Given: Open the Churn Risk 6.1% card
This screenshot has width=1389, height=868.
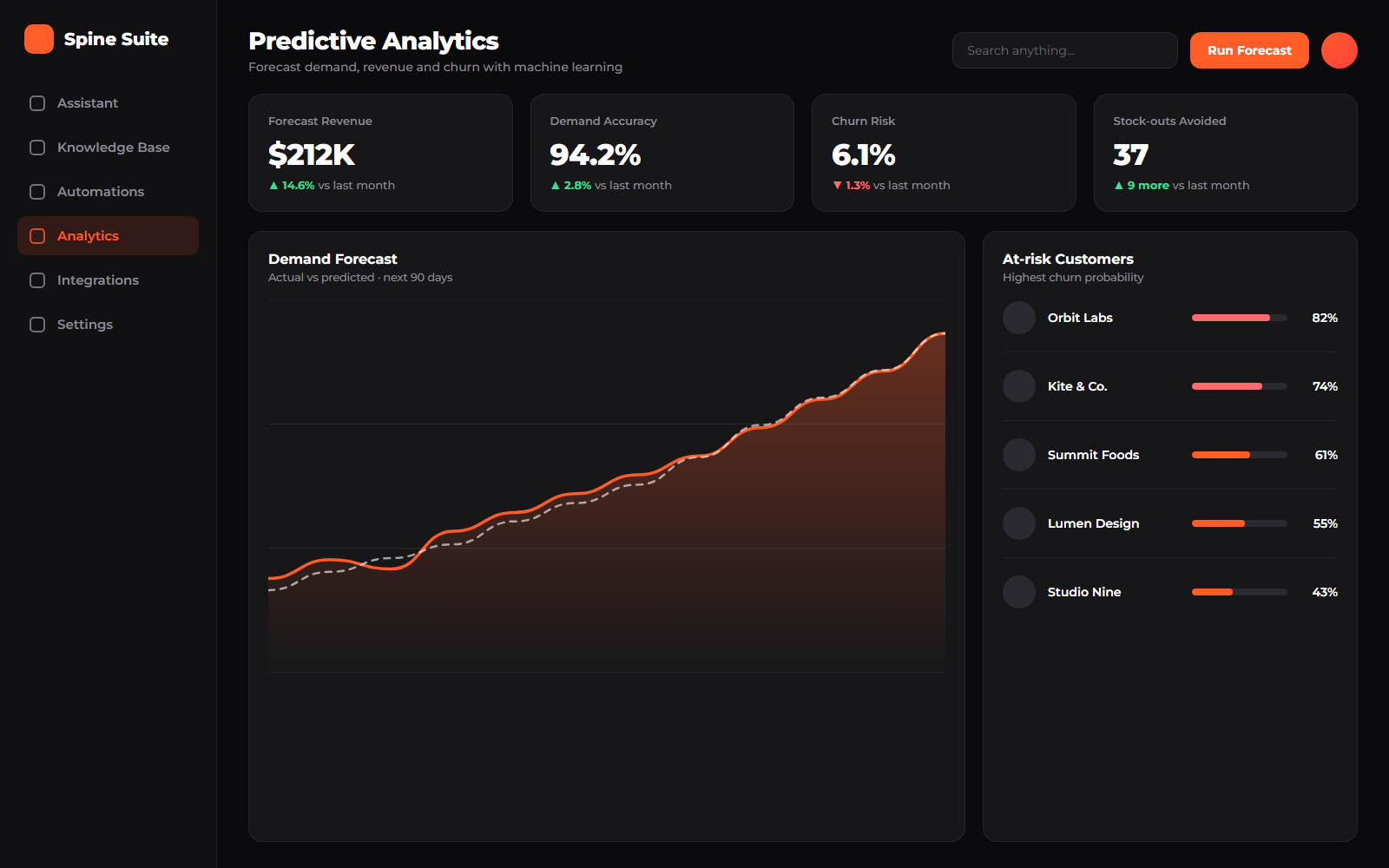Looking at the screenshot, I should click(x=944, y=153).
